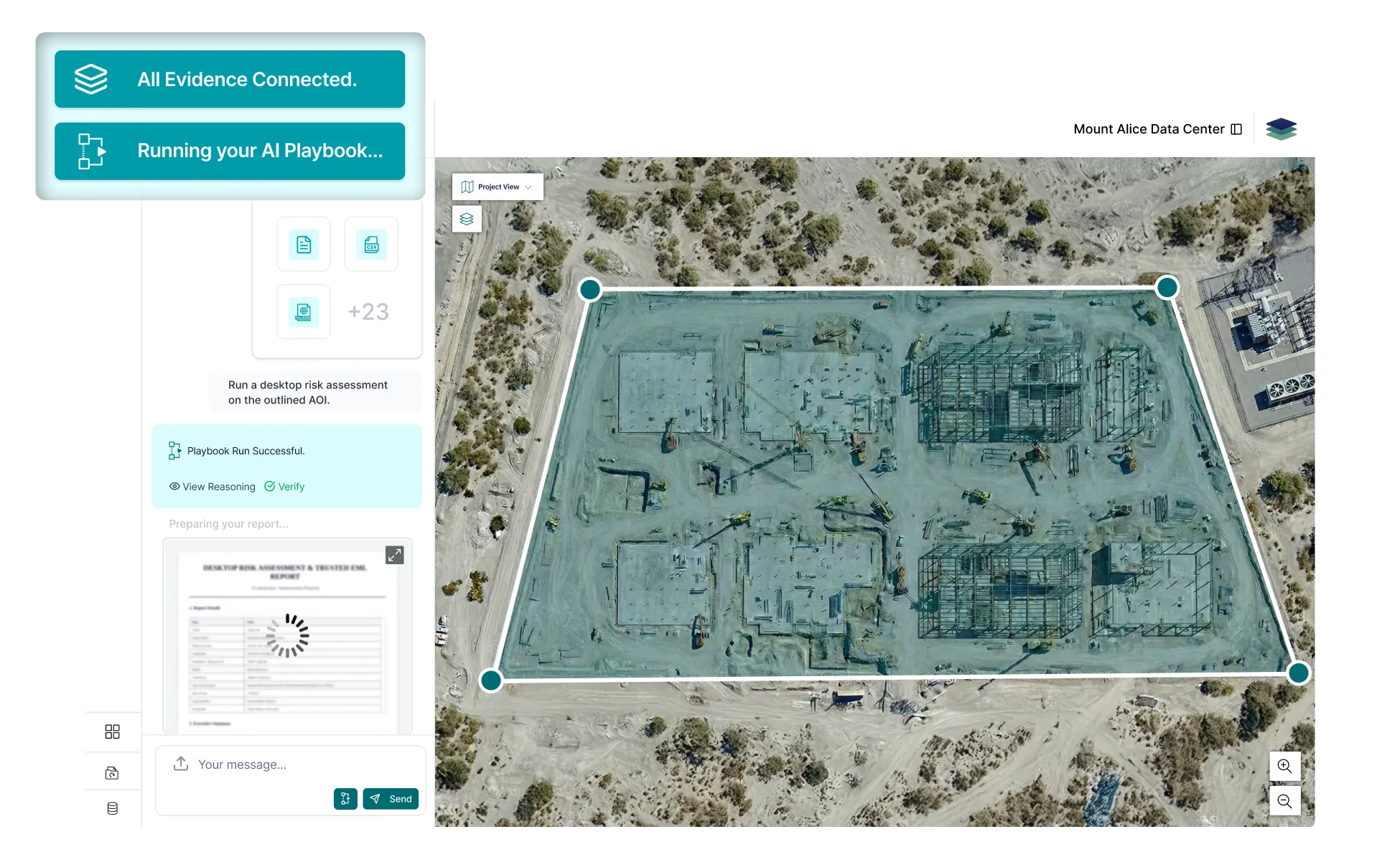Open the database sidebar icon
Viewport: 1400px width, 842px height.
(112, 808)
